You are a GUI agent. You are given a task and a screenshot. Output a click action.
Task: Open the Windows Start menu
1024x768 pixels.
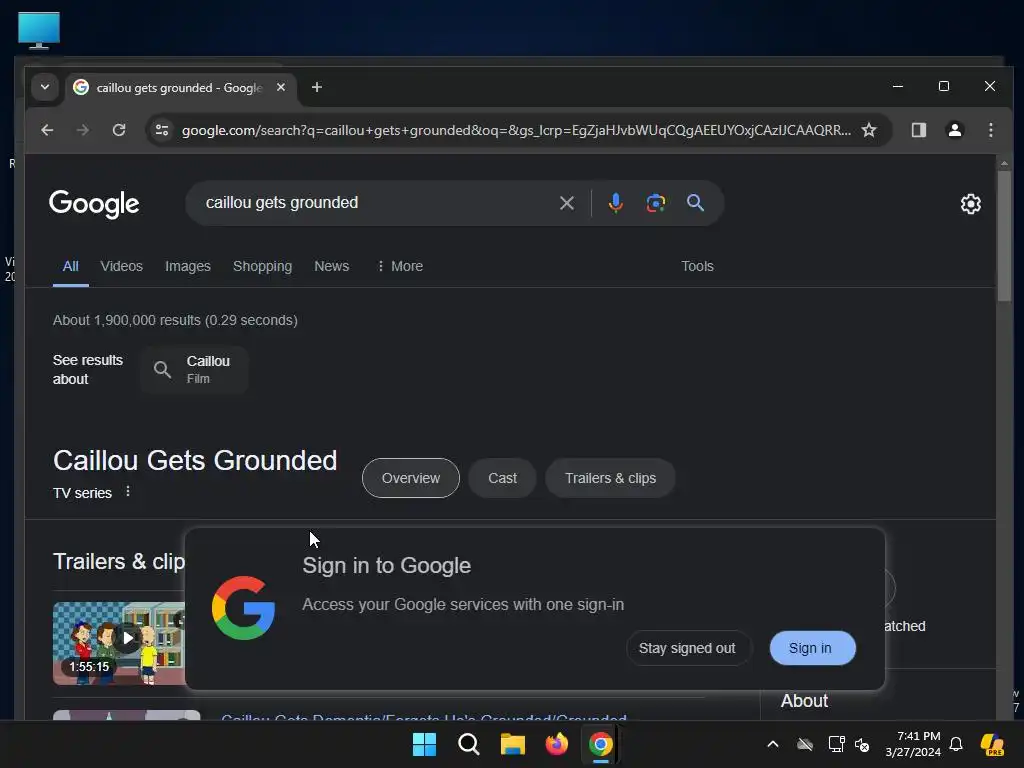point(424,744)
